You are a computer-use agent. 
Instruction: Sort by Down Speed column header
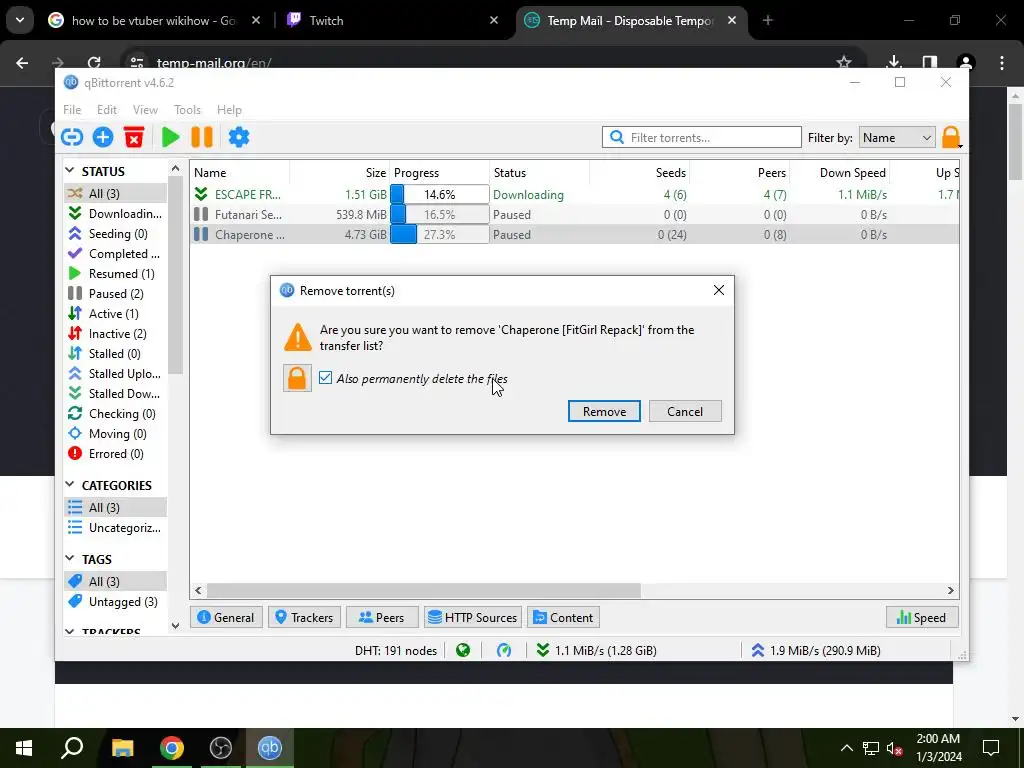839,172
